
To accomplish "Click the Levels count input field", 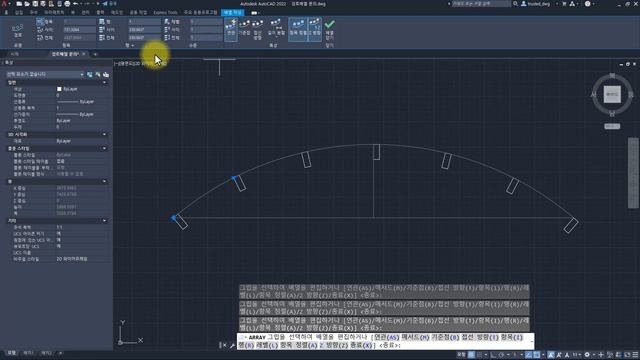I will (x=206, y=22).
